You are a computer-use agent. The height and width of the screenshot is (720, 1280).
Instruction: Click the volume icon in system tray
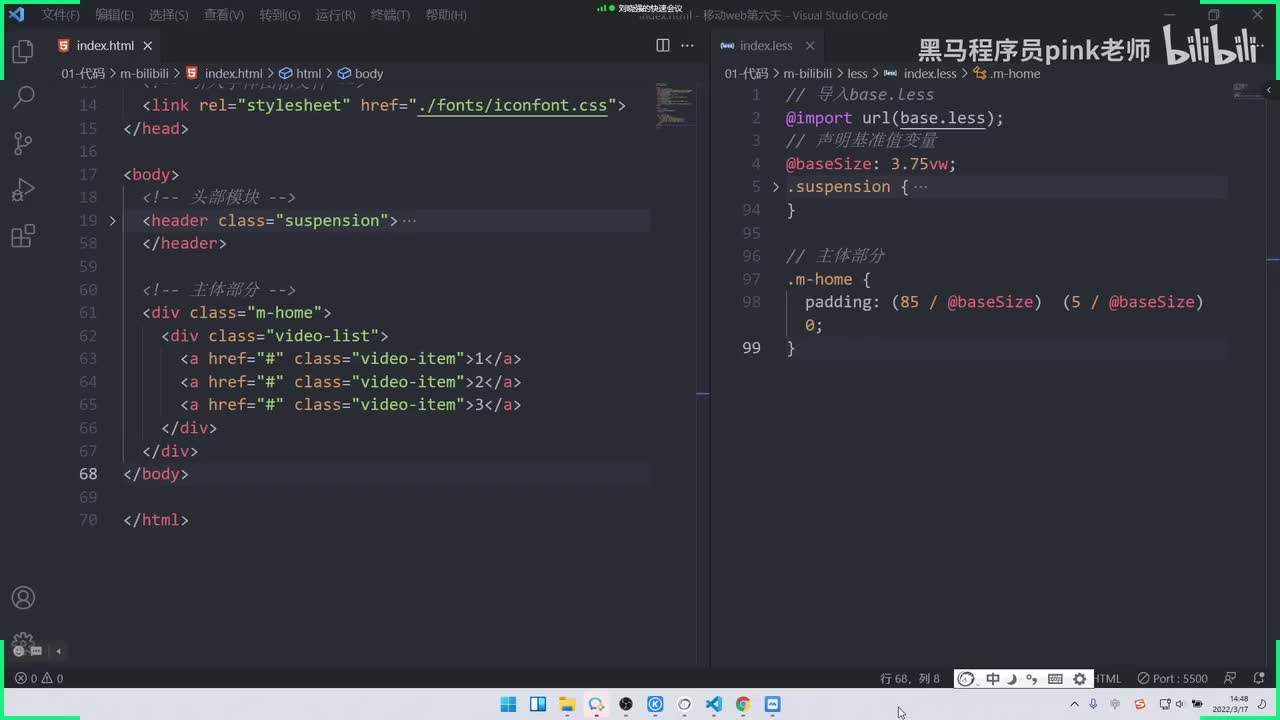pos(1179,704)
